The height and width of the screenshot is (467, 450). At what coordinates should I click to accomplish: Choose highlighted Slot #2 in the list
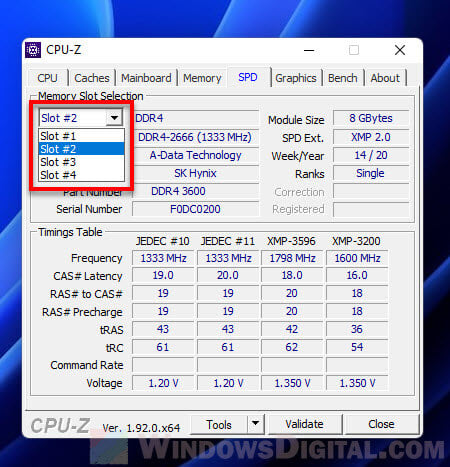(82, 149)
